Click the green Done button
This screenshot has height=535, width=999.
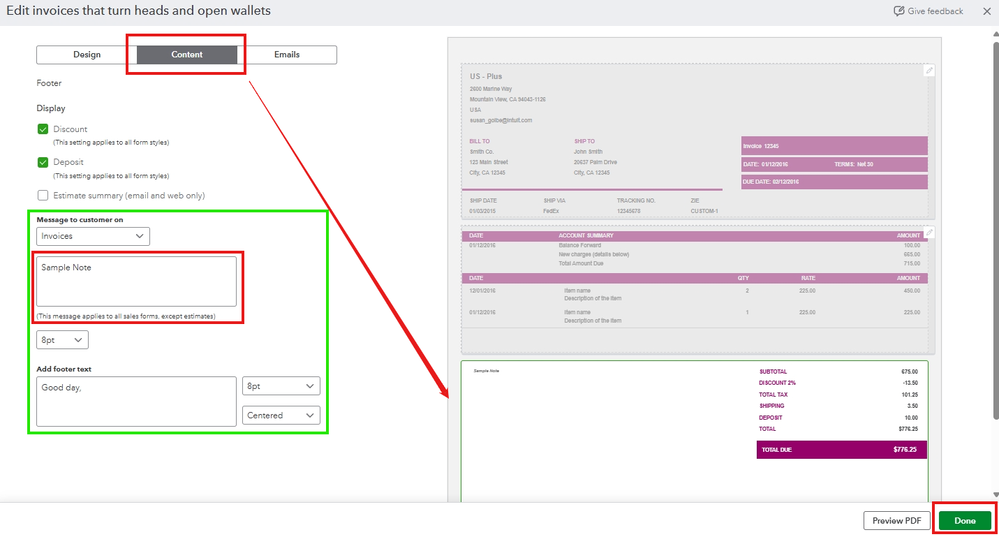[965, 520]
